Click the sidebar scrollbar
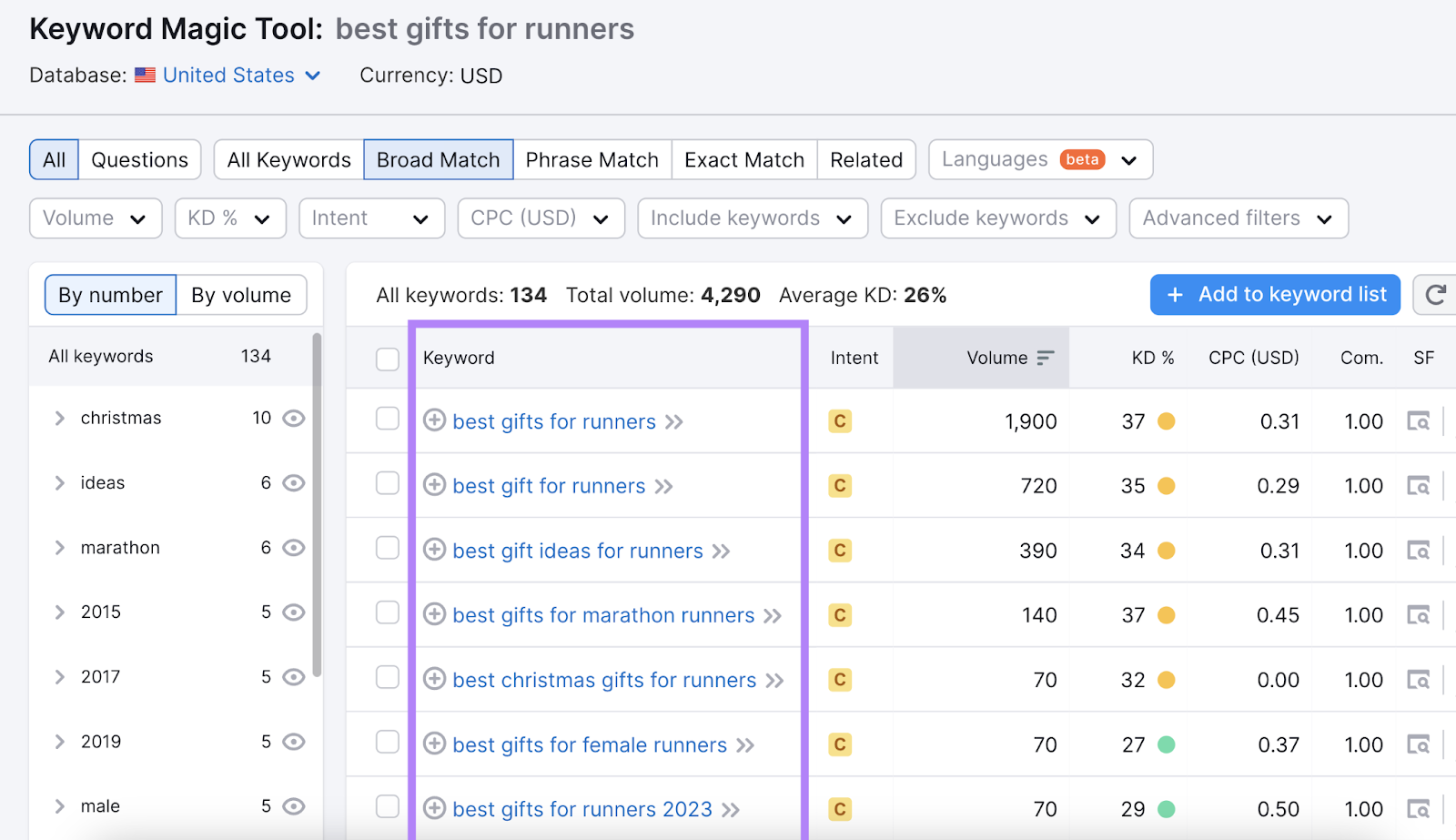The image size is (1456, 840). 318,455
